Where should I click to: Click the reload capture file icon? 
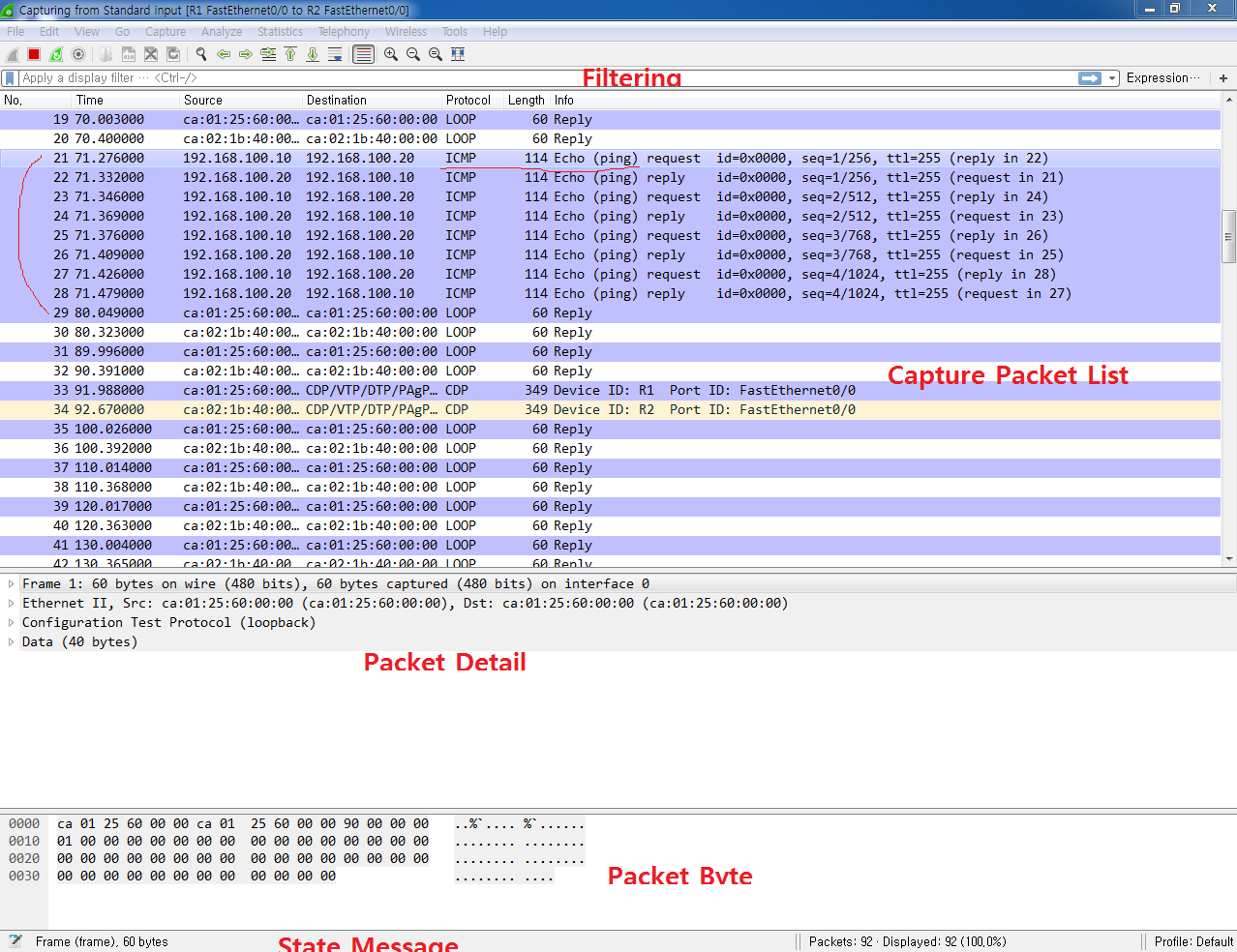(173, 54)
